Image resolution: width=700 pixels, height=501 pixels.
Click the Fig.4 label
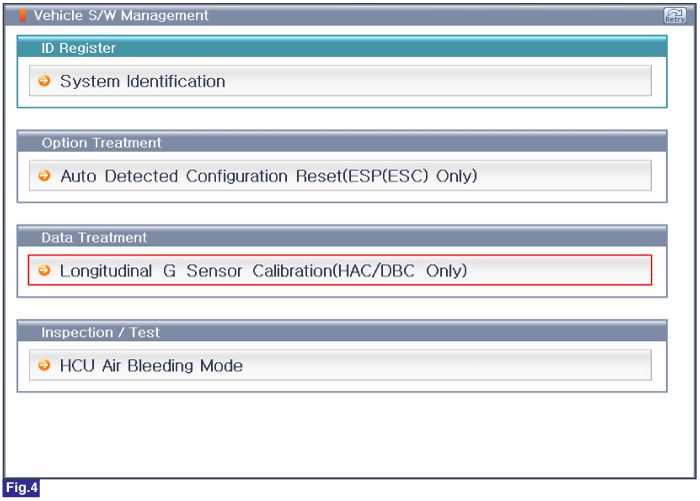coord(21,488)
